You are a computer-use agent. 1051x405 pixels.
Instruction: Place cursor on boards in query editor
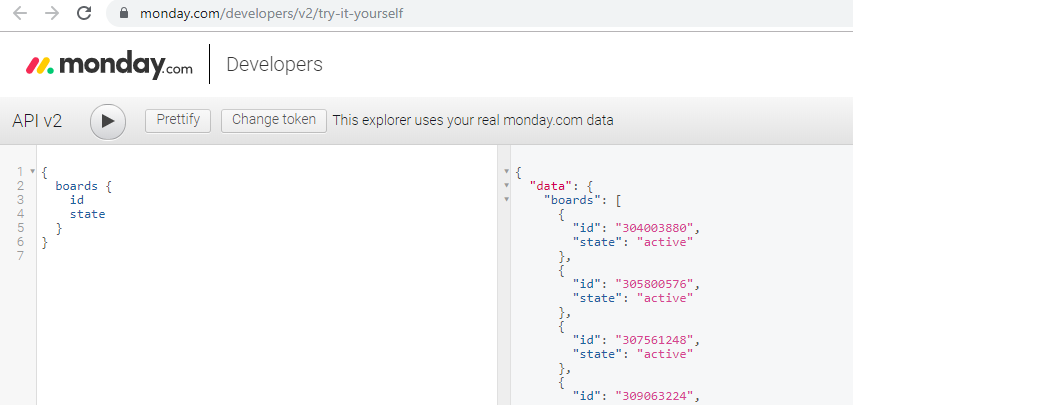click(x=76, y=186)
